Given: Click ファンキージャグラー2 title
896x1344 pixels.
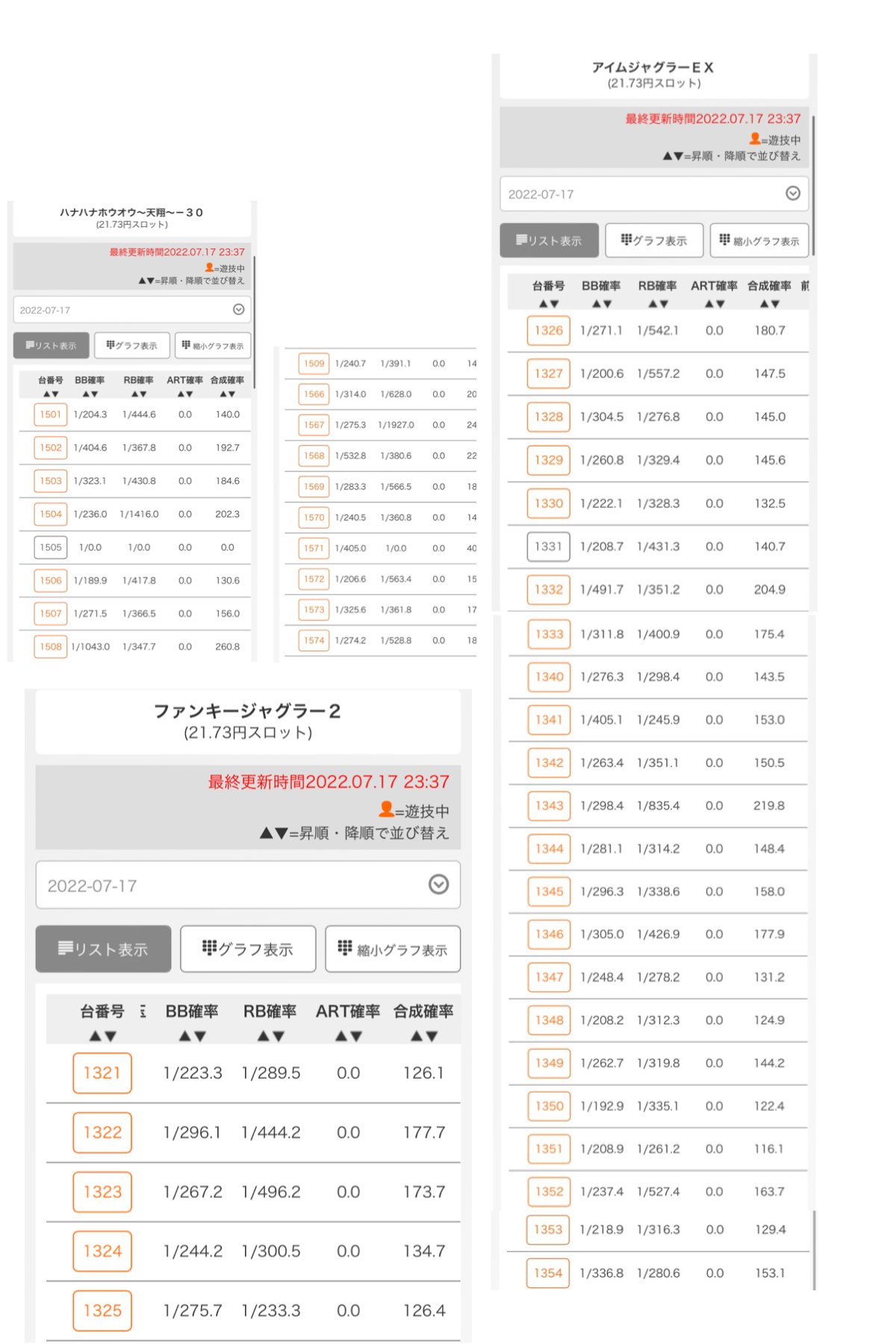Looking at the screenshot, I should pos(248,711).
